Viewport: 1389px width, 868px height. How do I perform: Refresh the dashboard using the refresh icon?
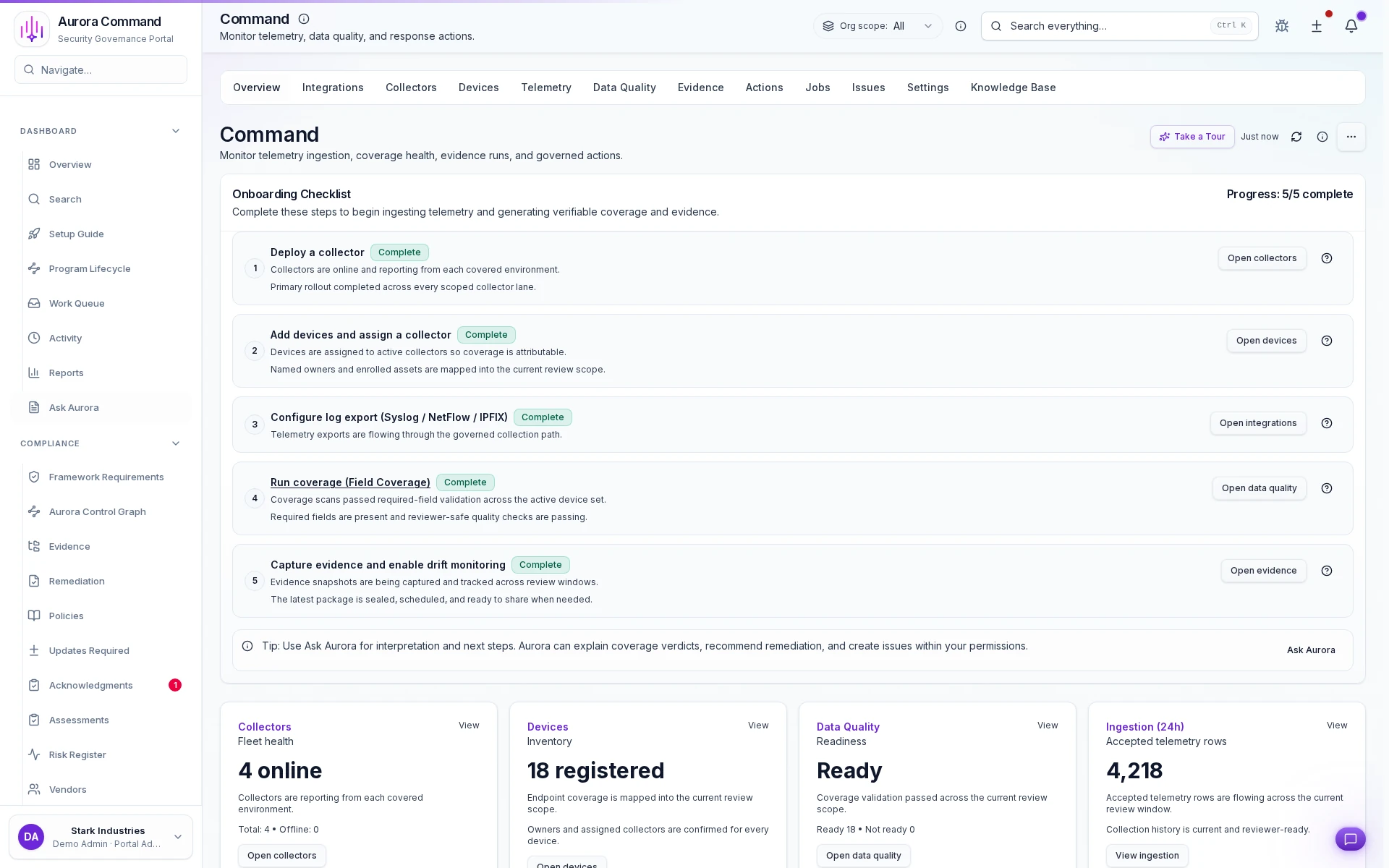[x=1296, y=137]
